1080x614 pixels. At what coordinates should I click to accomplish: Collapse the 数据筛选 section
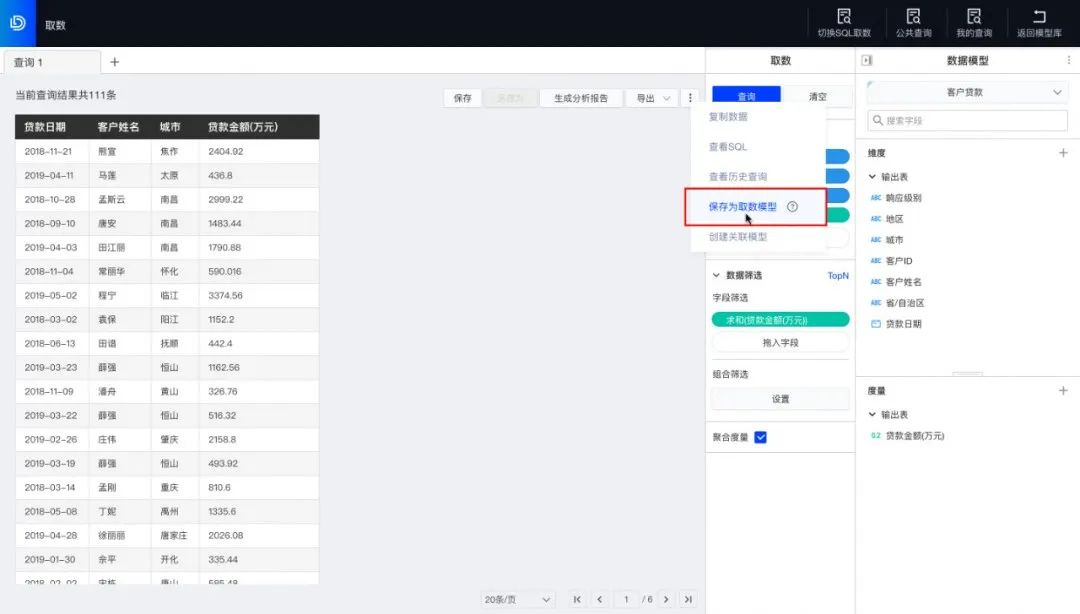(x=716, y=275)
